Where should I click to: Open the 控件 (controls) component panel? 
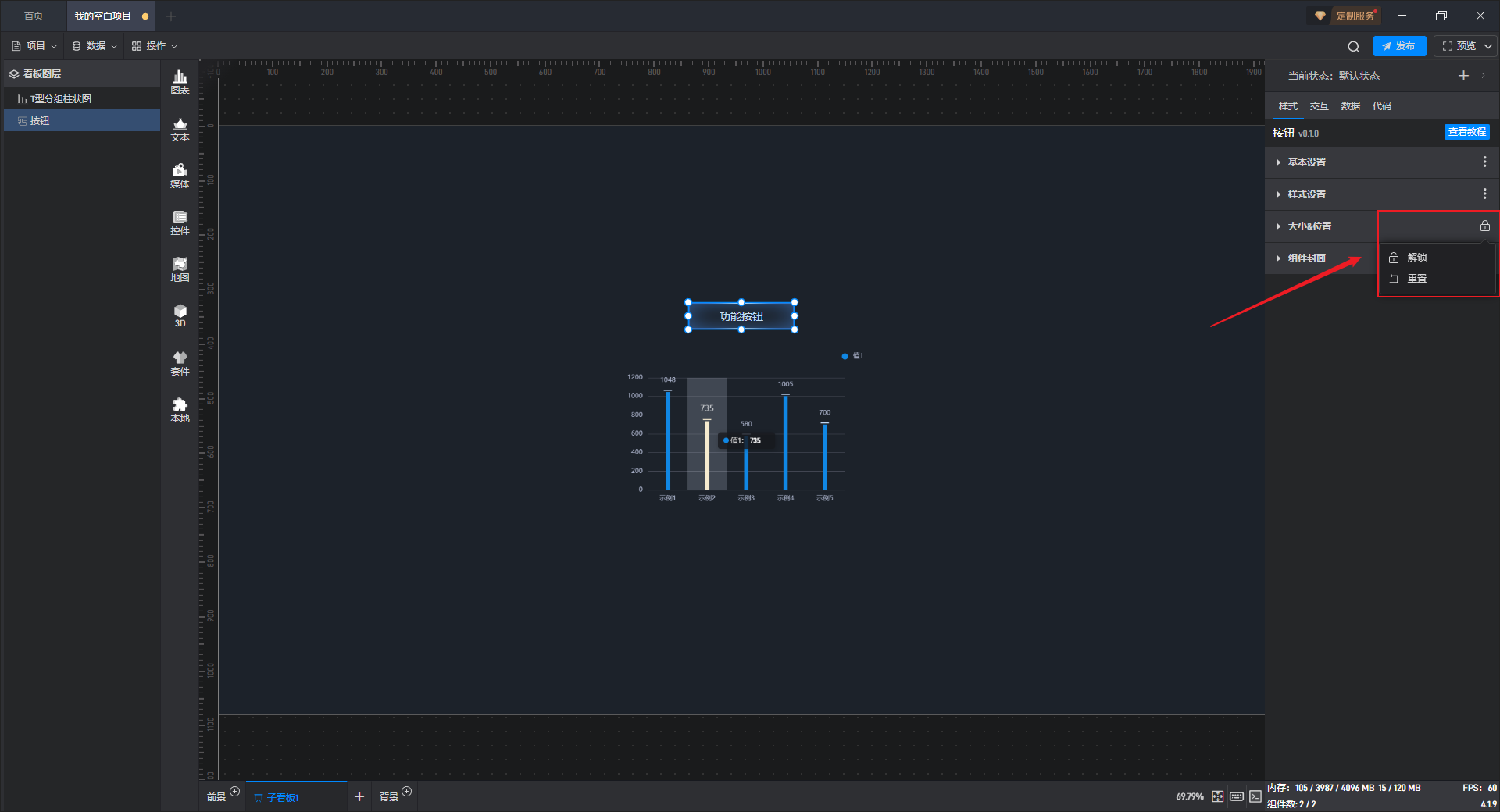180,223
